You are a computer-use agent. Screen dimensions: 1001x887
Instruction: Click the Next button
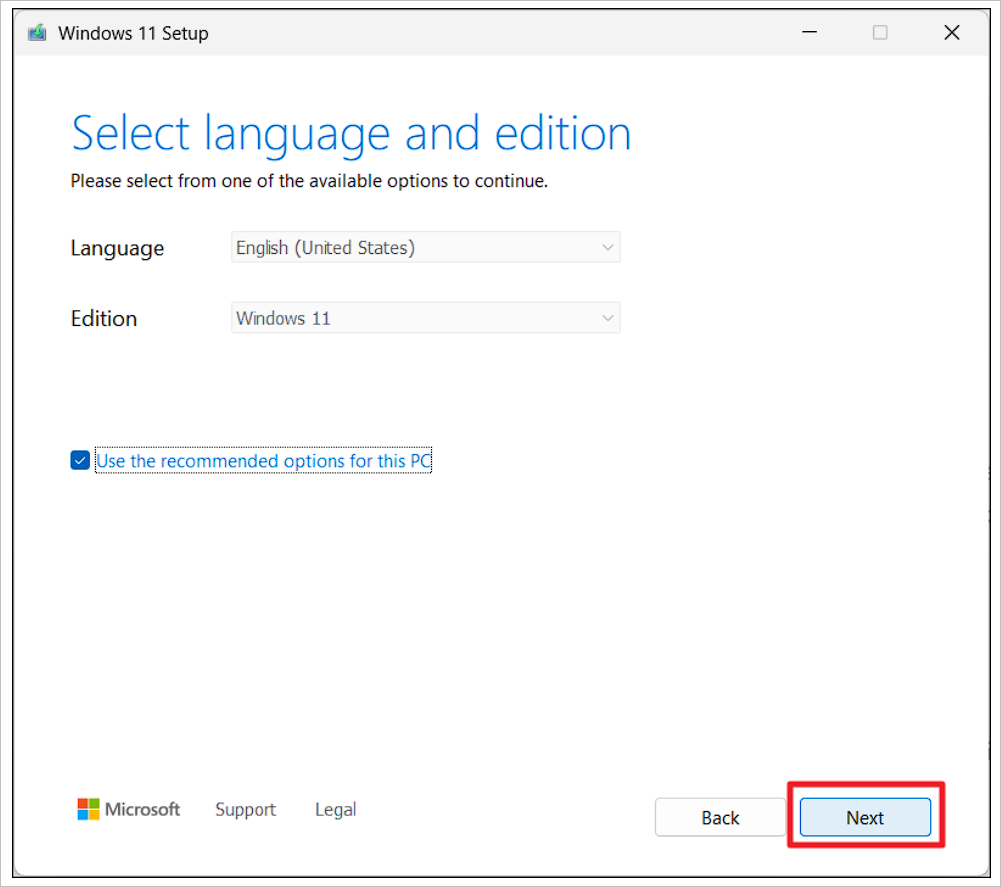tap(865, 817)
